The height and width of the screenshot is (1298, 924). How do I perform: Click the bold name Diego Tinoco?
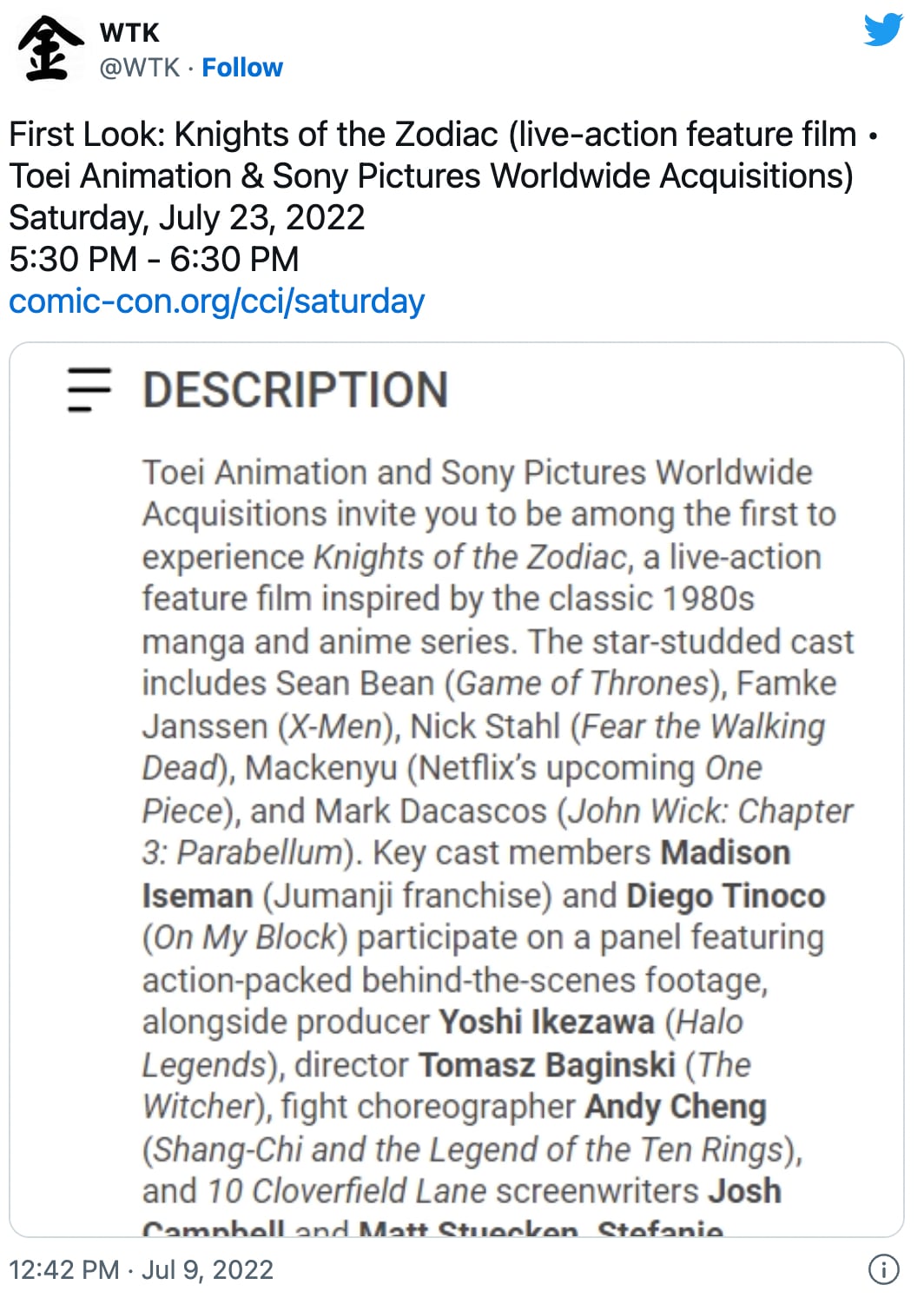[x=725, y=895]
